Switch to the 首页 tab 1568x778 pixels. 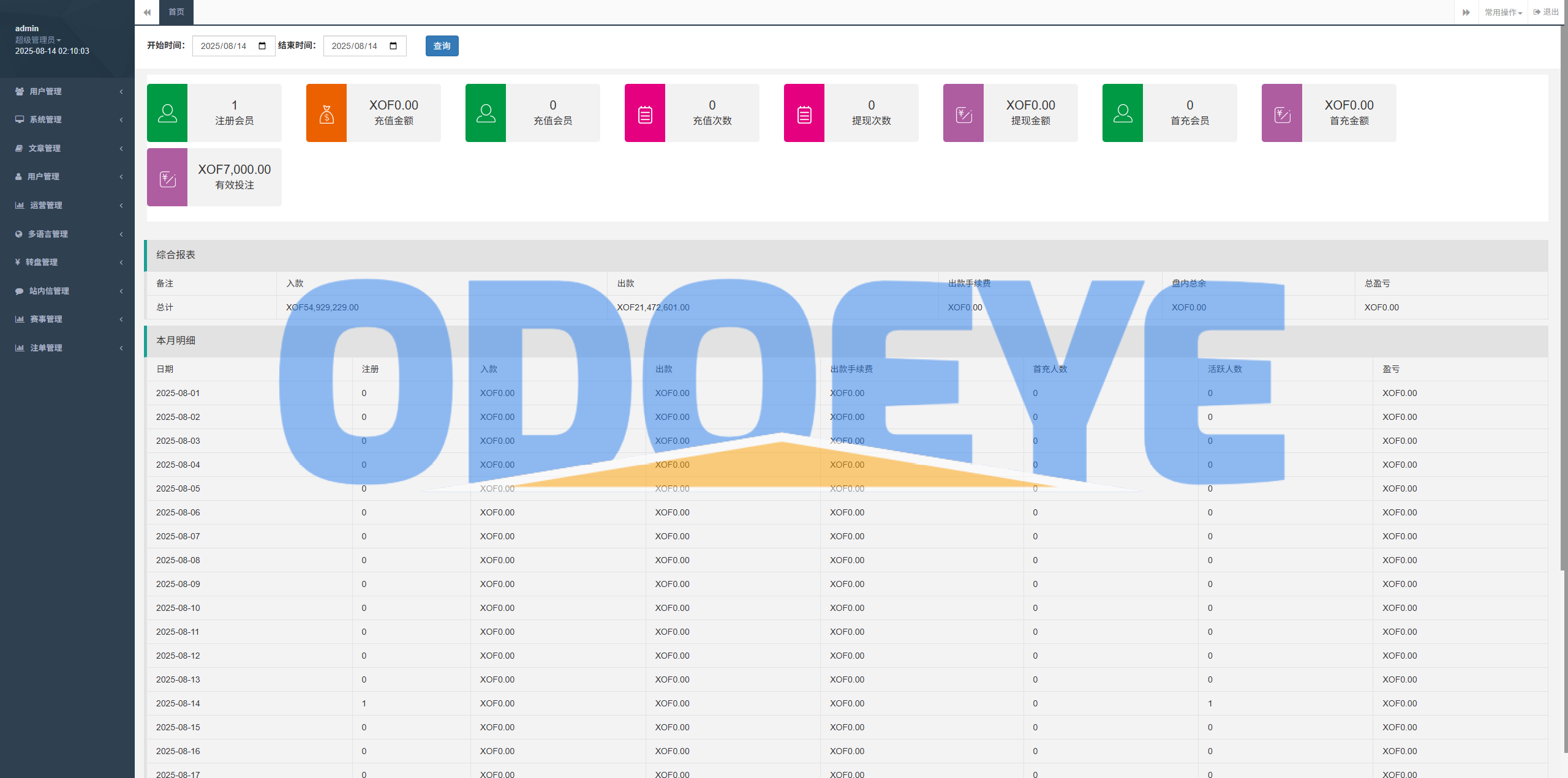click(x=176, y=12)
